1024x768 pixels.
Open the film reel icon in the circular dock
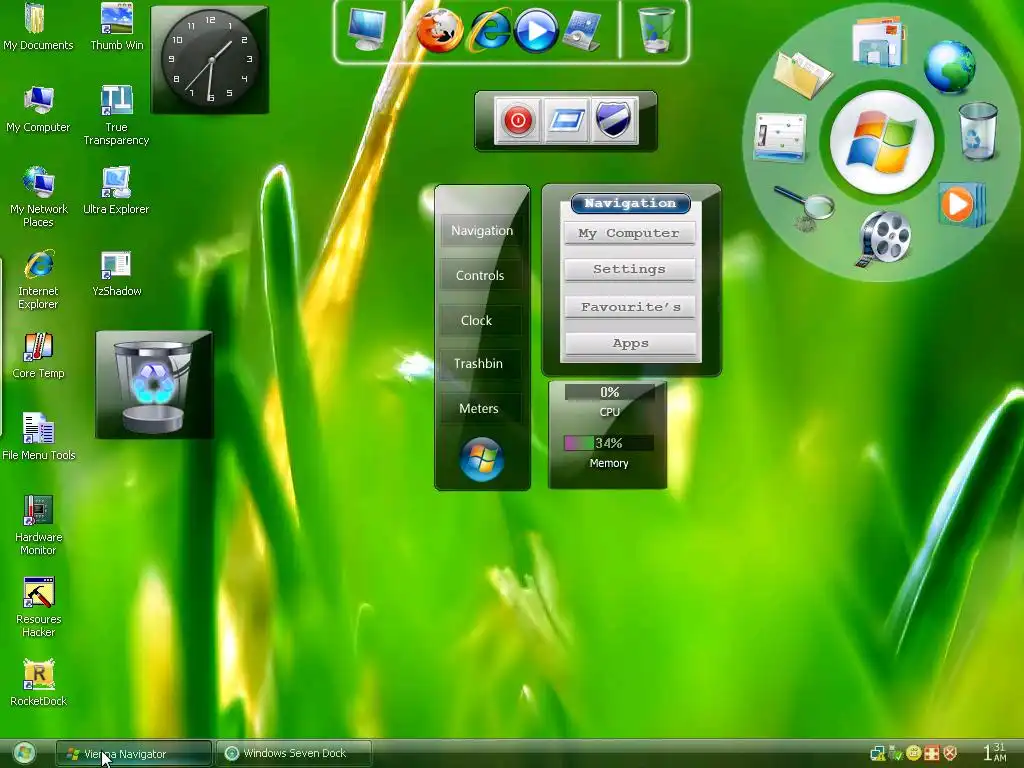pos(883,238)
